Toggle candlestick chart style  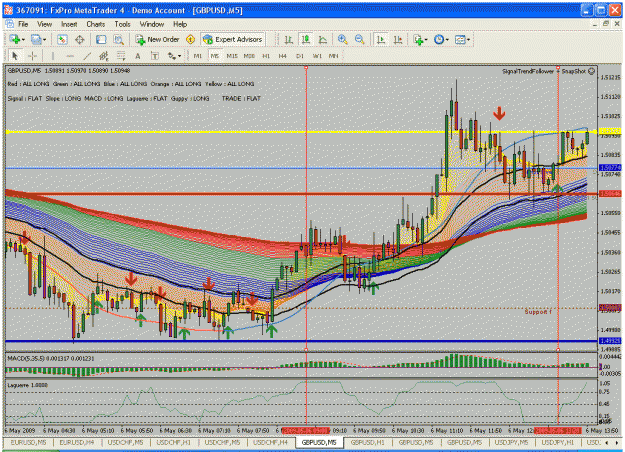tap(306, 39)
